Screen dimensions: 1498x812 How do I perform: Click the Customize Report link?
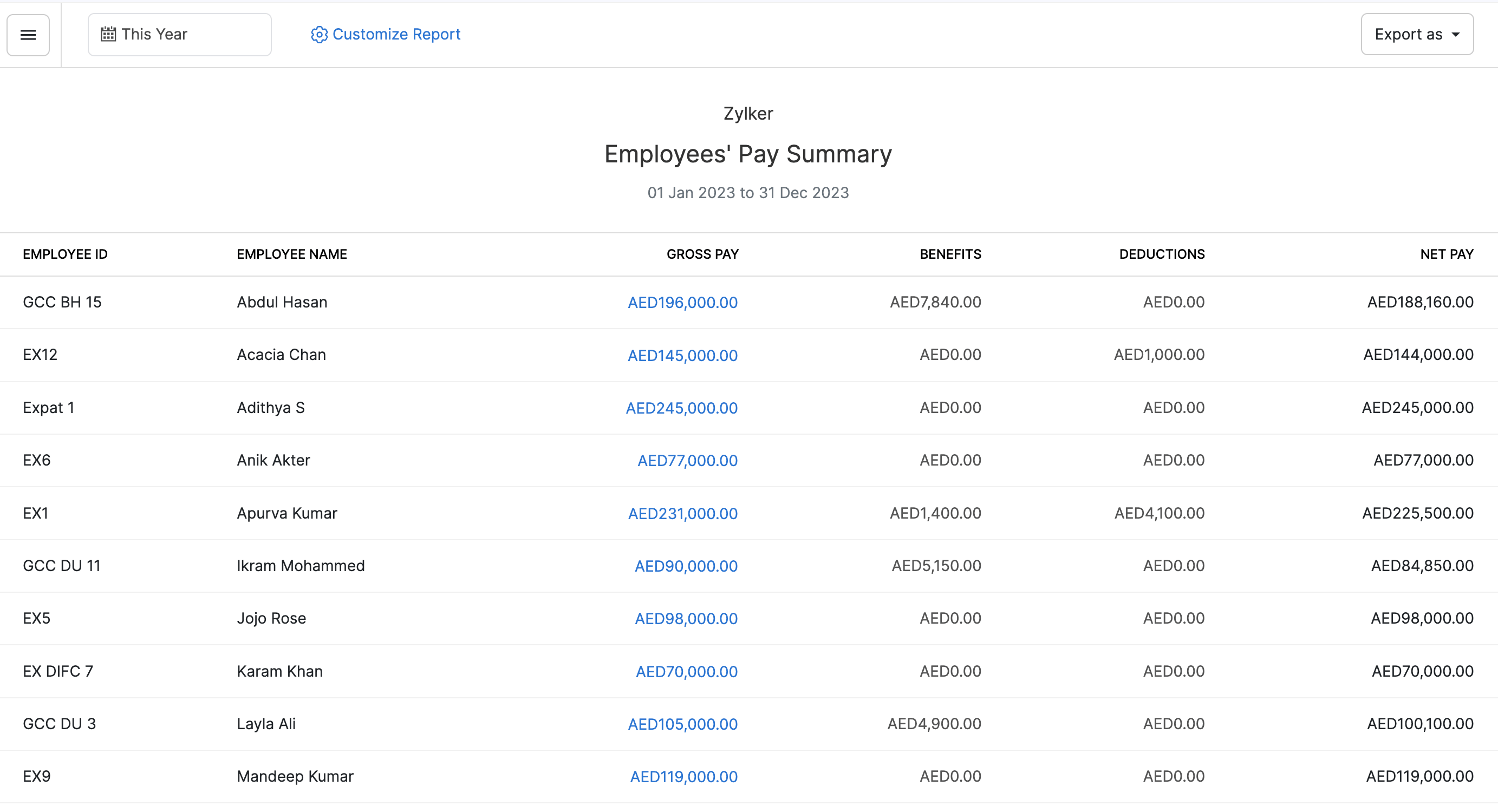pos(396,34)
